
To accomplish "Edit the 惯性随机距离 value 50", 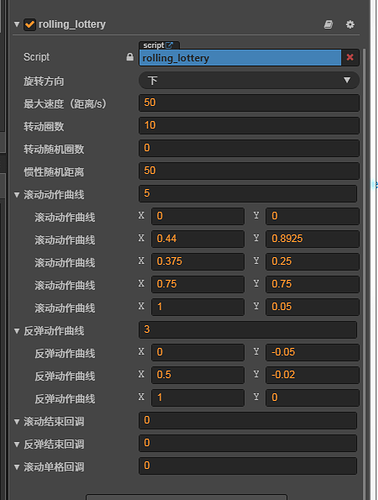I will [249, 171].
